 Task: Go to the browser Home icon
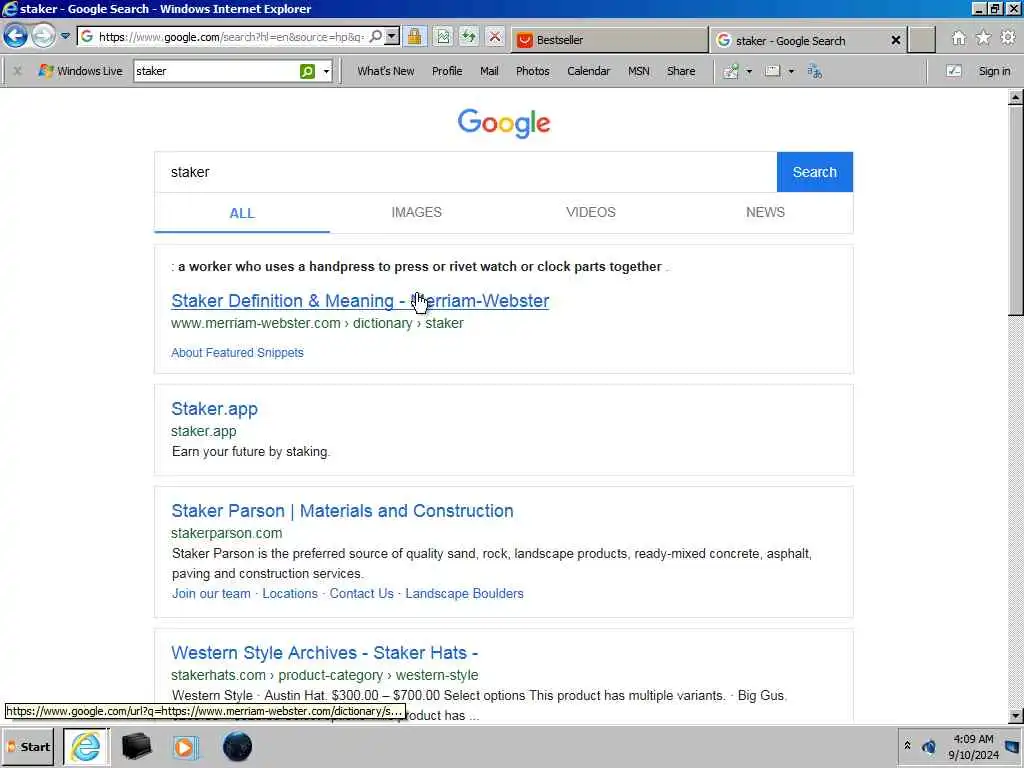pyautogui.click(x=958, y=38)
